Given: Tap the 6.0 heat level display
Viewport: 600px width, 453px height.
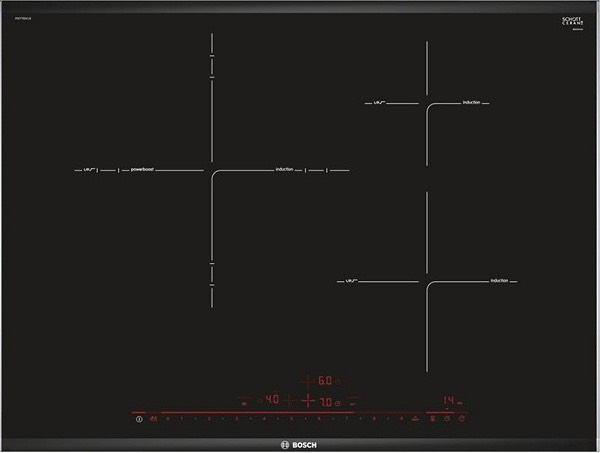Looking at the screenshot, I should [325, 381].
